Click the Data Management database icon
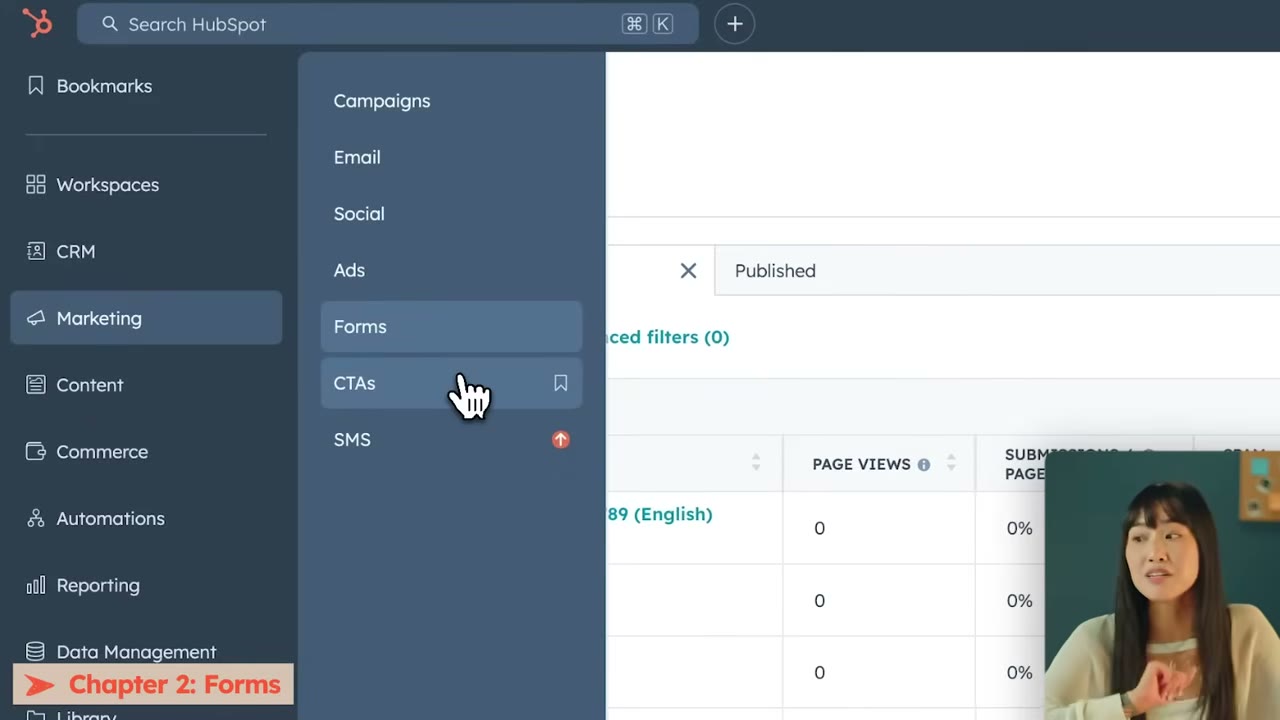1280x720 pixels. [x=36, y=652]
